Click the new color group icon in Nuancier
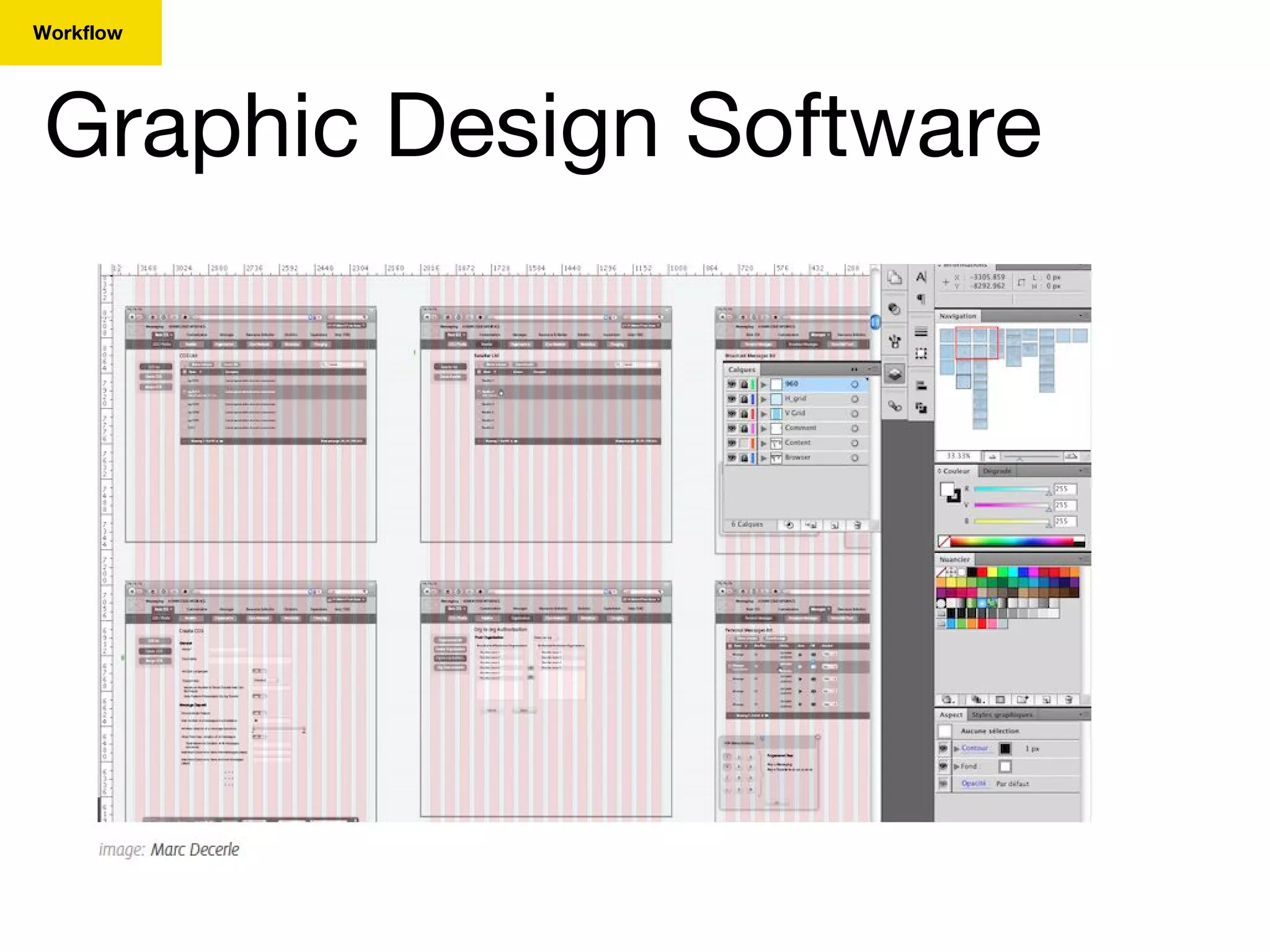 (x=1023, y=699)
